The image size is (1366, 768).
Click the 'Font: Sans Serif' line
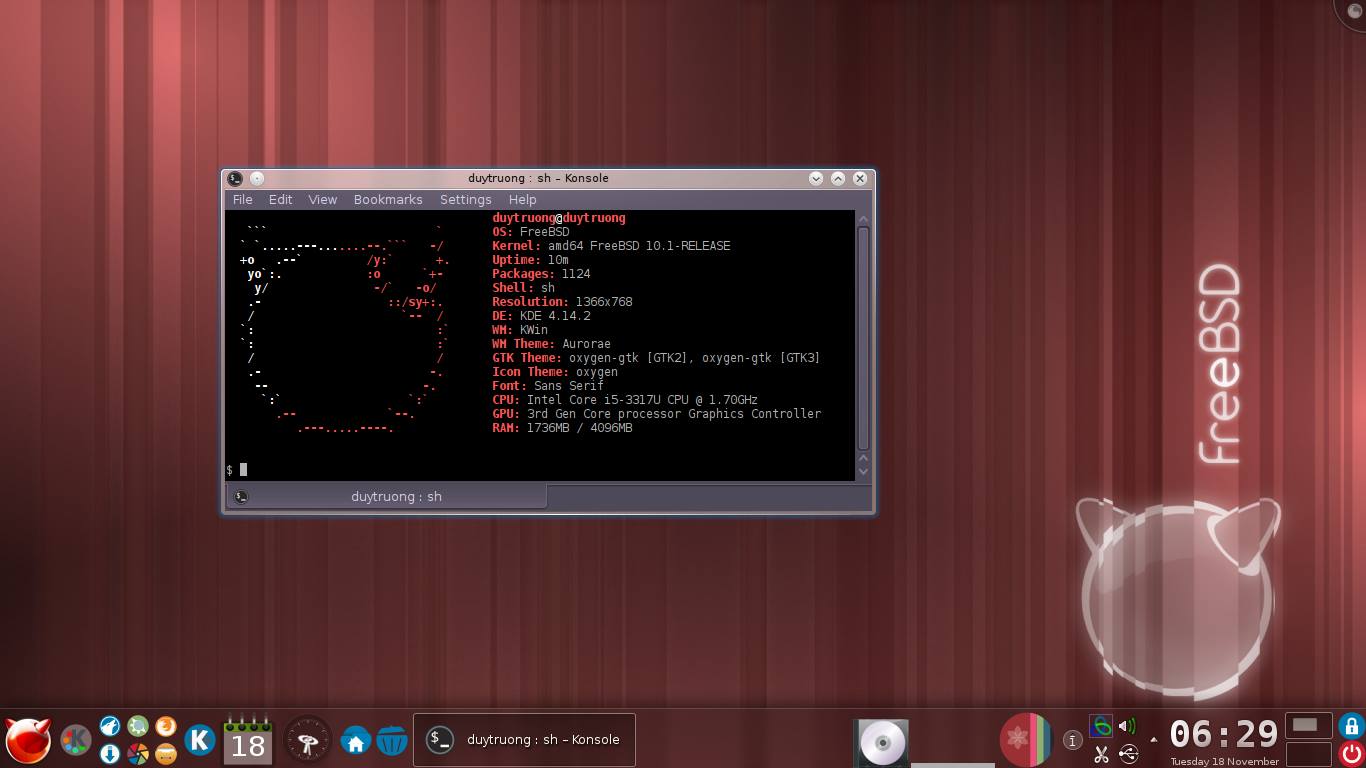tap(548, 386)
